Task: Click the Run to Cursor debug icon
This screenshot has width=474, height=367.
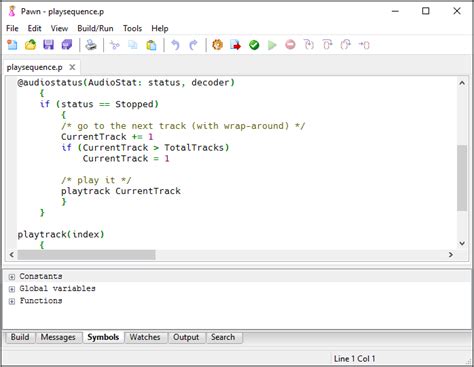Action: click(x=364, y=45)
